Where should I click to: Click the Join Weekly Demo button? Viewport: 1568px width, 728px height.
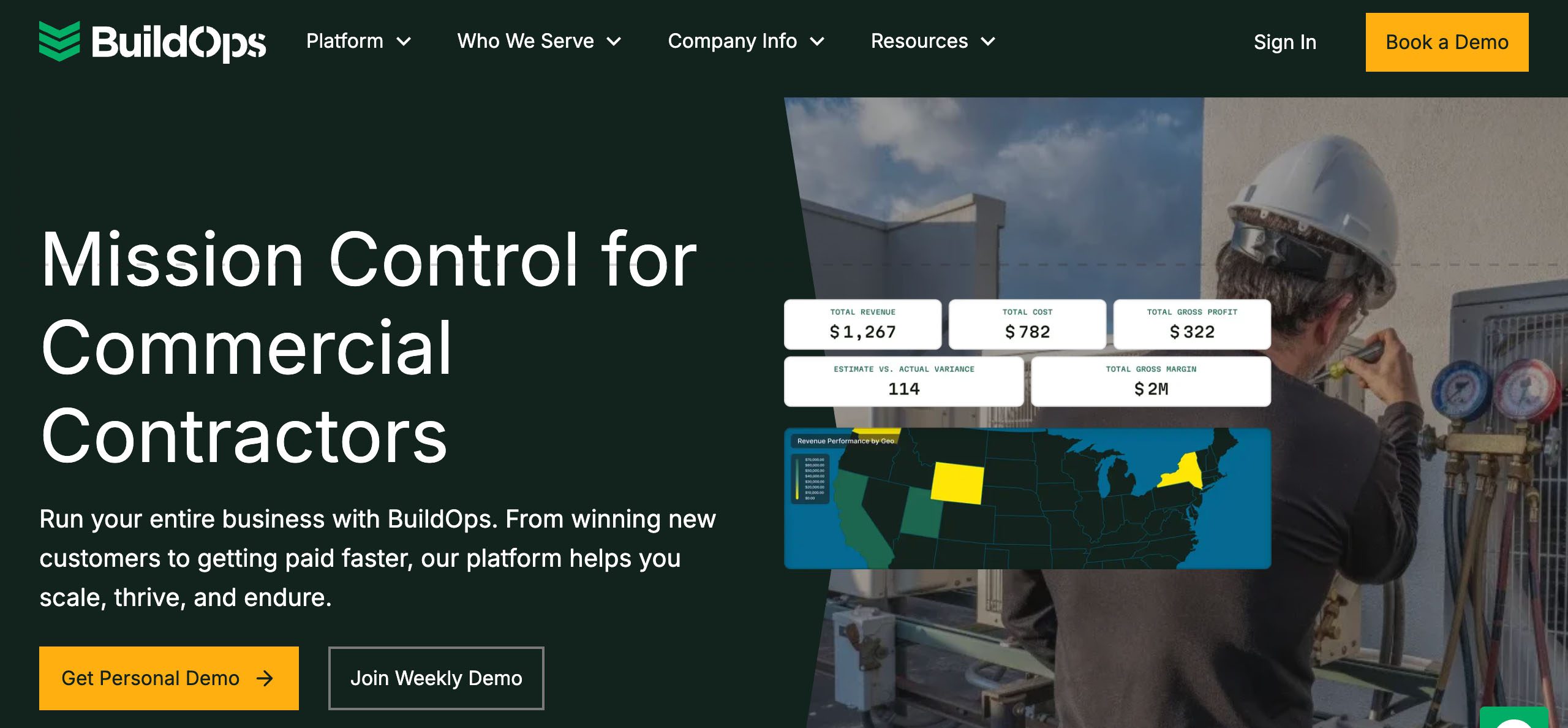436,678
